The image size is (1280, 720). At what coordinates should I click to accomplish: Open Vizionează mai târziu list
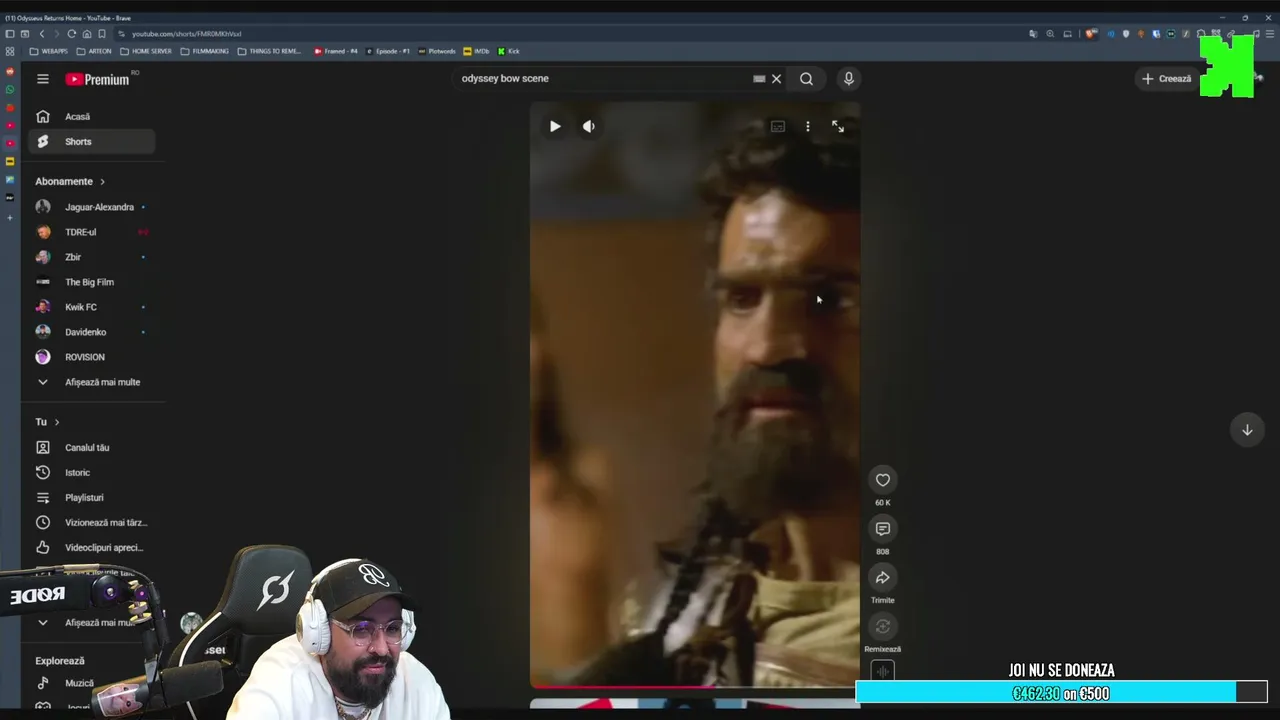tap(92, 523)
